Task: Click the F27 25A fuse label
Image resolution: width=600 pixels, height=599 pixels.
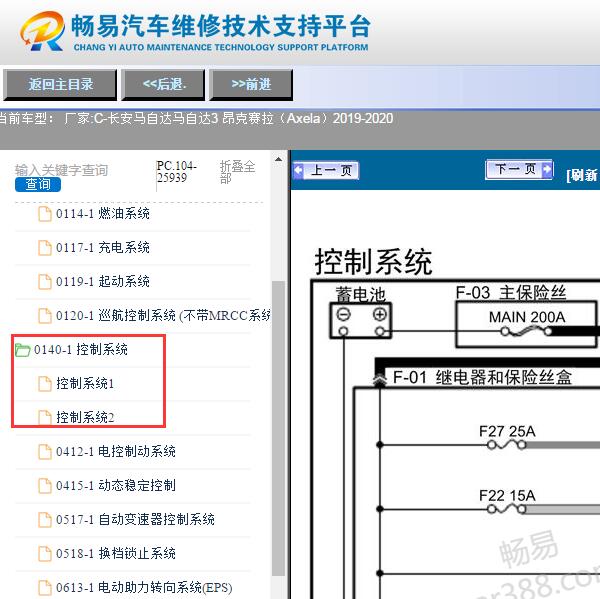Action: coord(507,432)
